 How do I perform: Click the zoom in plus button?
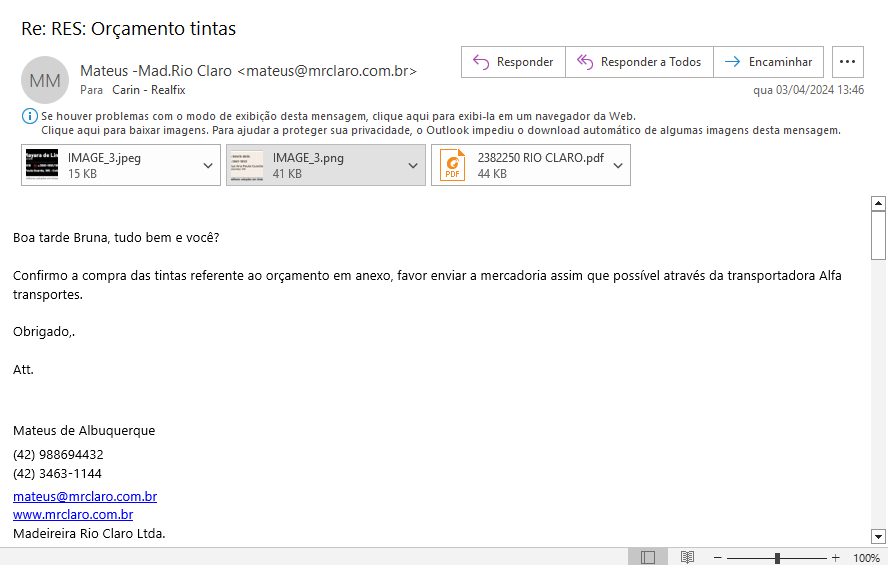click(836, 557)
